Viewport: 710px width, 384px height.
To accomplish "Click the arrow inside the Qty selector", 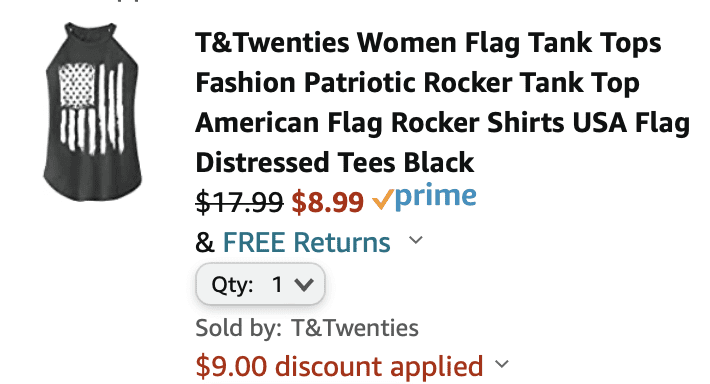I will [x=303, y=285].
